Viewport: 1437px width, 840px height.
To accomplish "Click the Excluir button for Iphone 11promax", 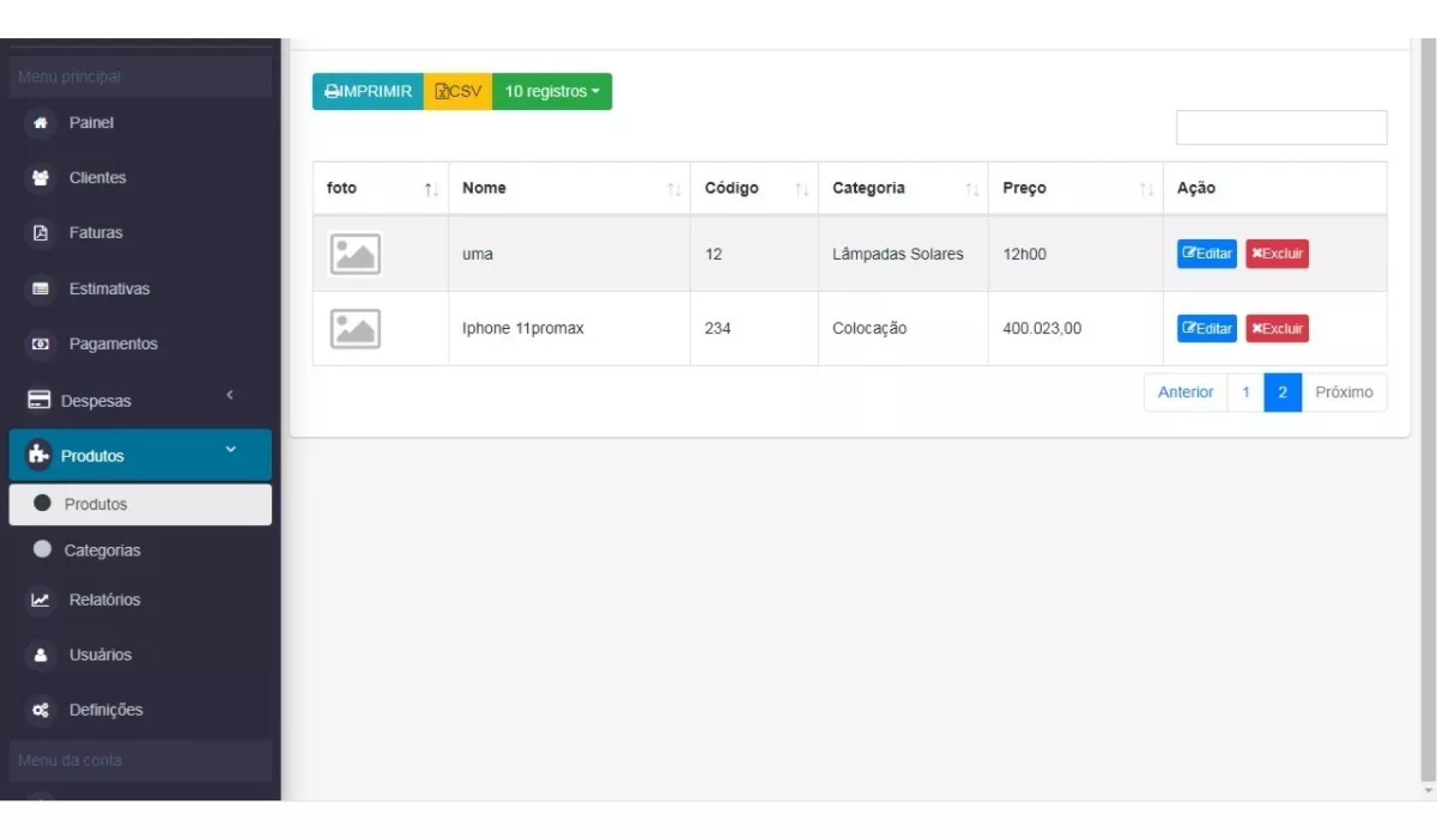I will [1277, 328].
